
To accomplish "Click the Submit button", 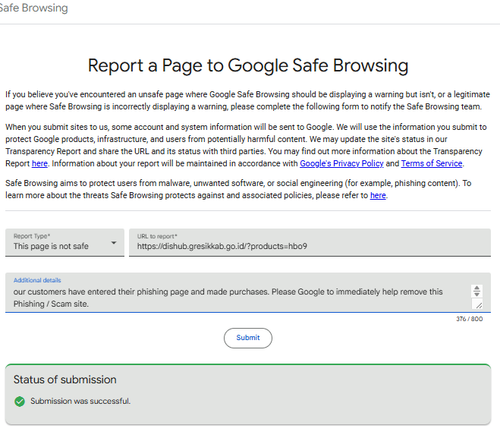I will [248, 338].
